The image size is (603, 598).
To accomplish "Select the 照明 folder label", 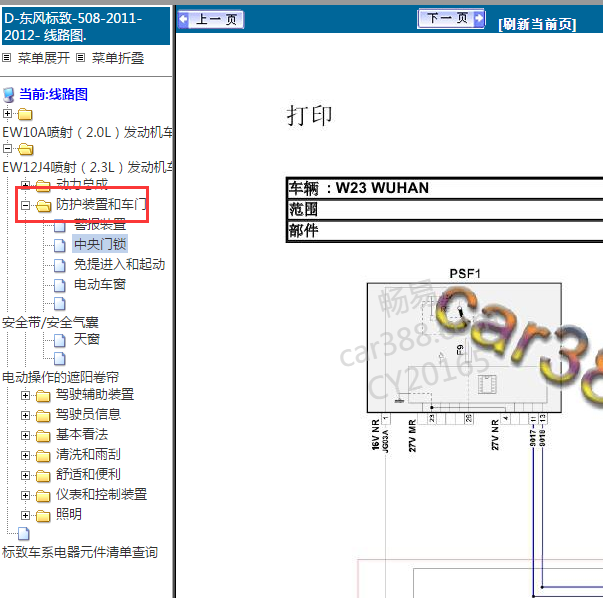I will (x=69, y=515).
